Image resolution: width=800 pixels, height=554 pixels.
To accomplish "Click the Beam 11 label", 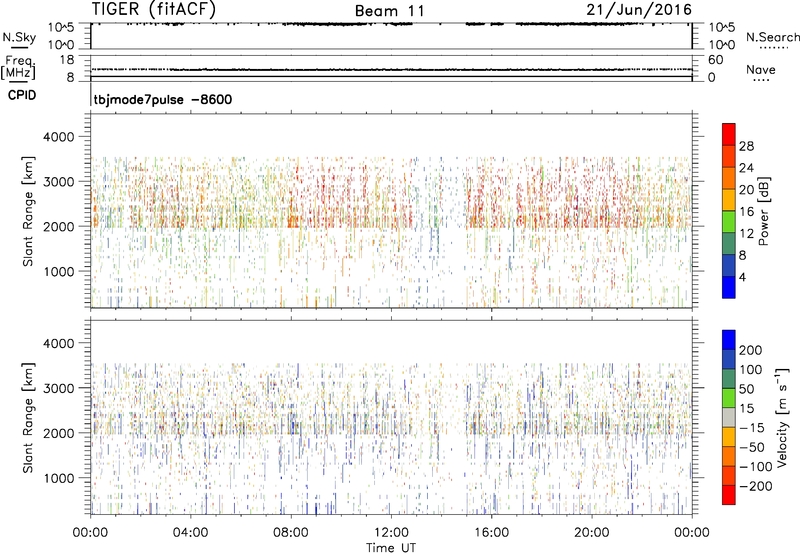I will pyautogui.click(x=390, y=11).
